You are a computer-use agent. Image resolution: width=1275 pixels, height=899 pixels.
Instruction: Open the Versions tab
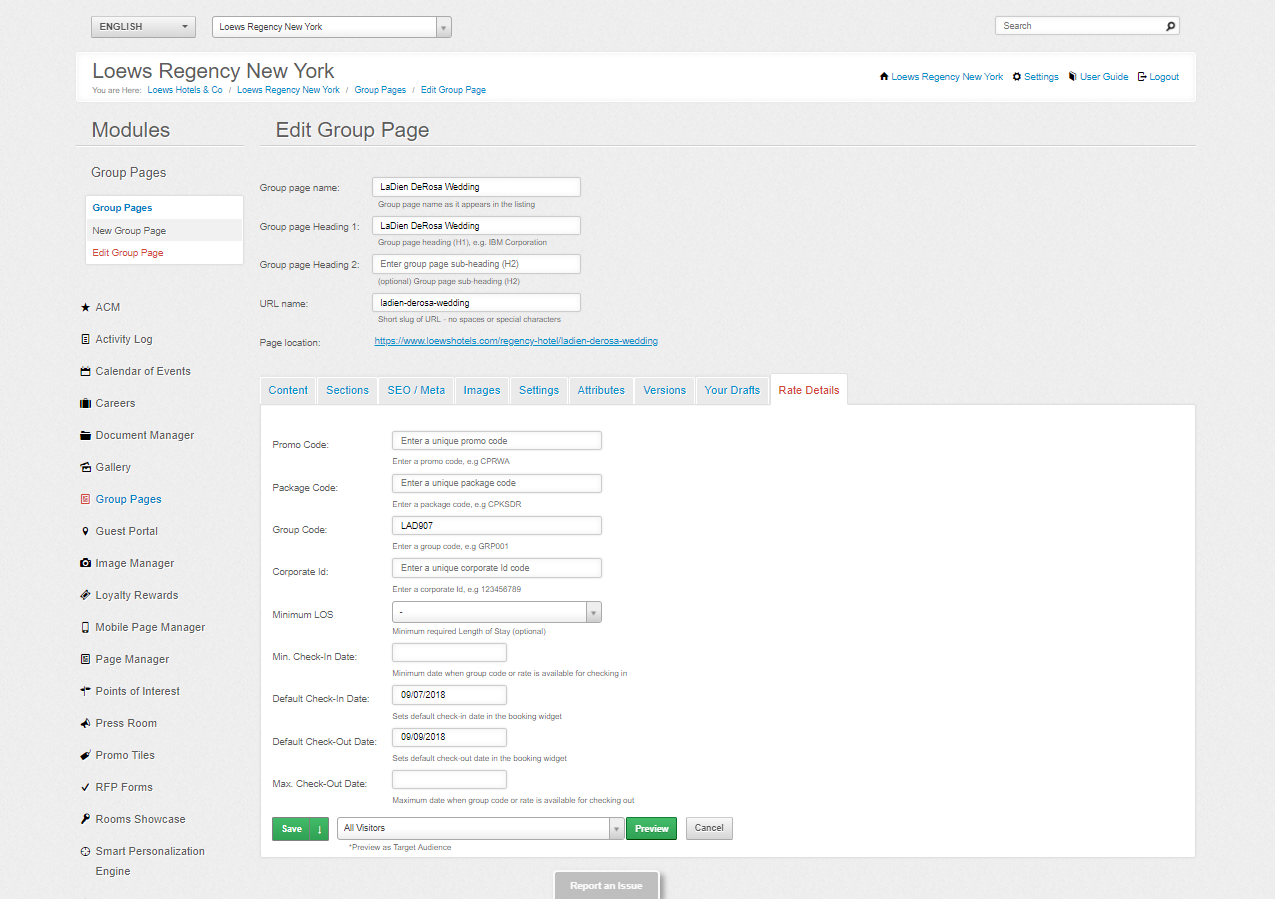[665, 390]
